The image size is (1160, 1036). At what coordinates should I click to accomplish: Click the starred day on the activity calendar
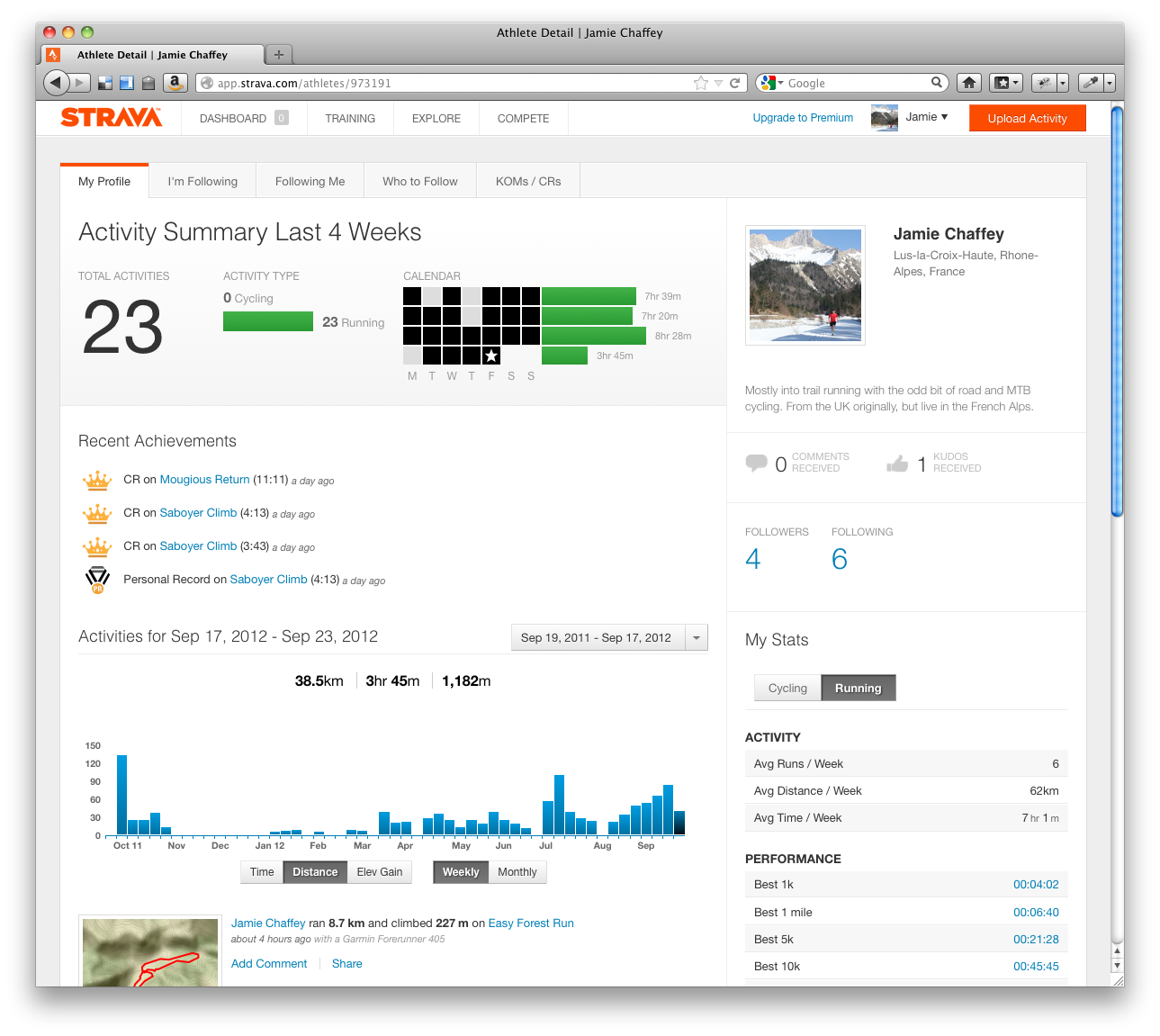coord(490,356)
